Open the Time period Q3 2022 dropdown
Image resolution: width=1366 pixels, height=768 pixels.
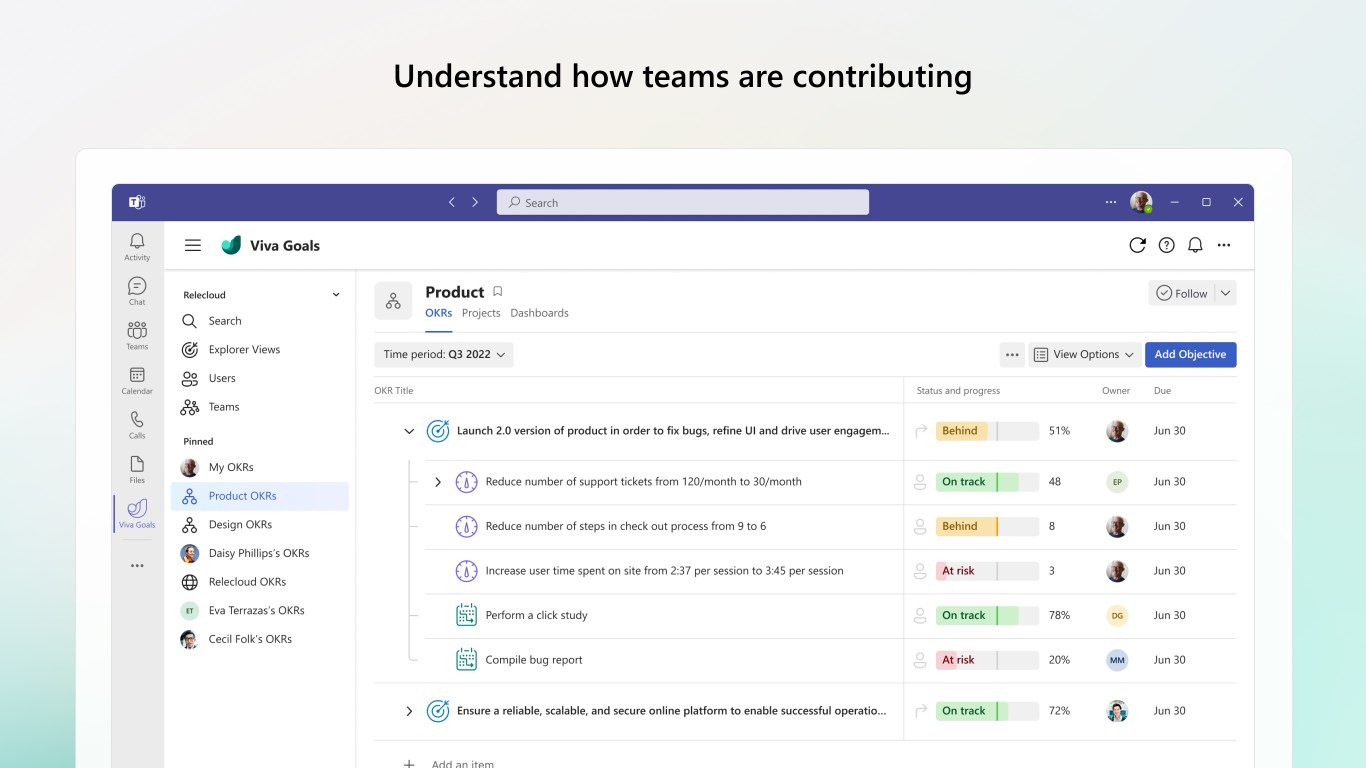point(444,354)
